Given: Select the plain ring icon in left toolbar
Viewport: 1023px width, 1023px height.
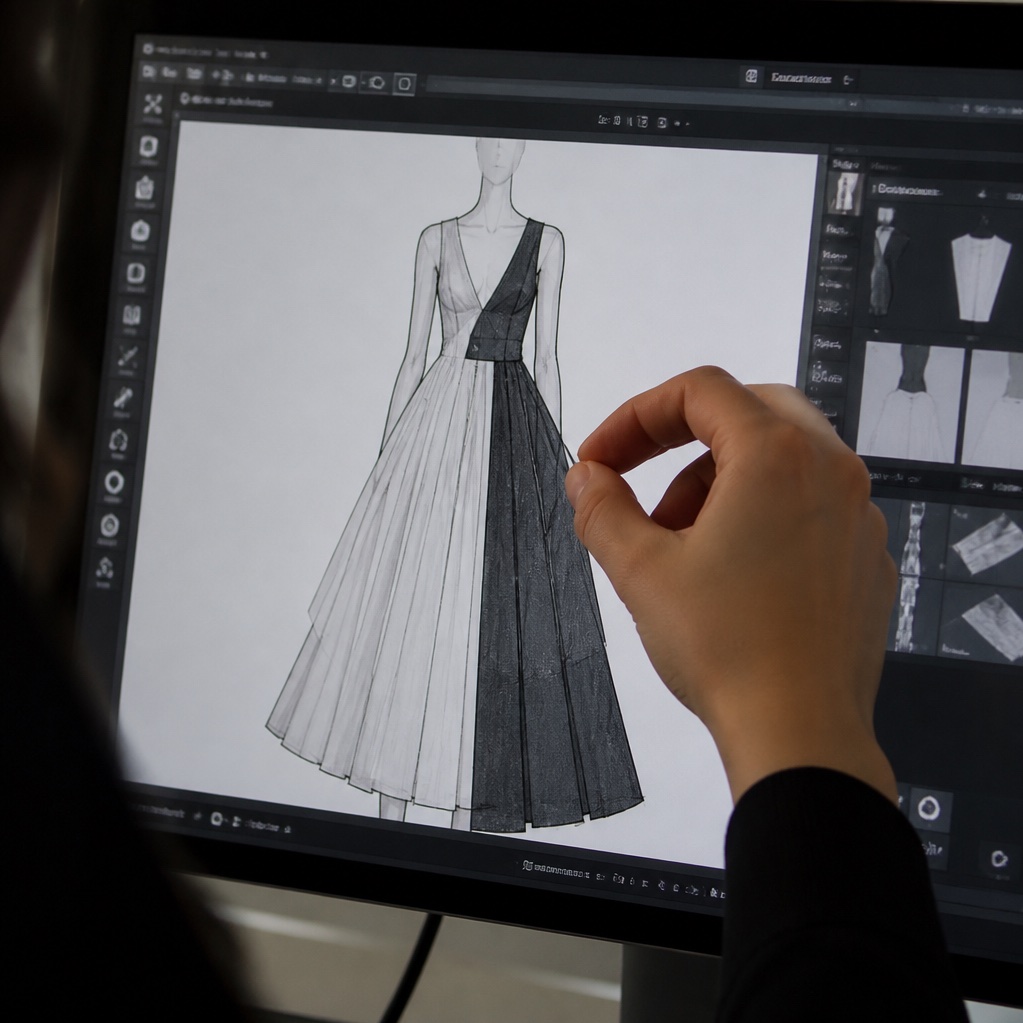Looking at the screenshot, I should [x=114, y=483].
